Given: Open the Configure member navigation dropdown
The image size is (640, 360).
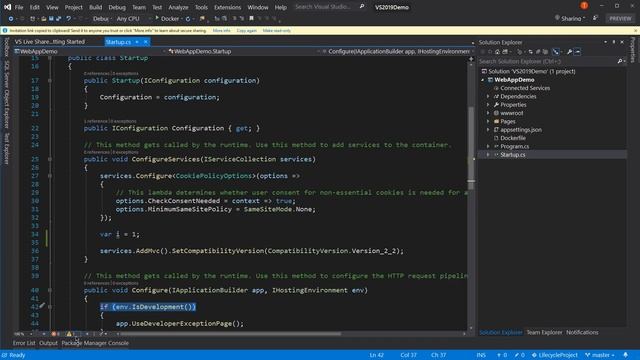Looking at the screenshot, I should 398,51.
